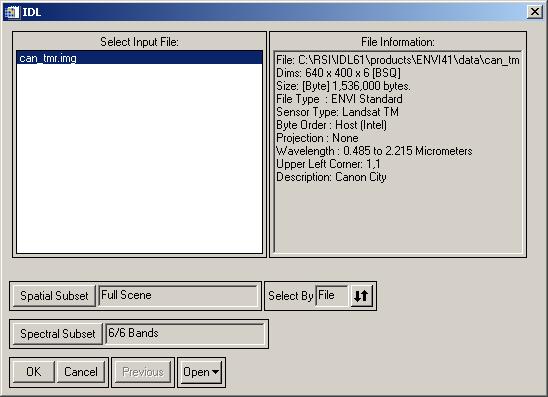Toggle Select By using the up-down arrows icon
This screenshot has width=548, height=397.
pos(361,296)
